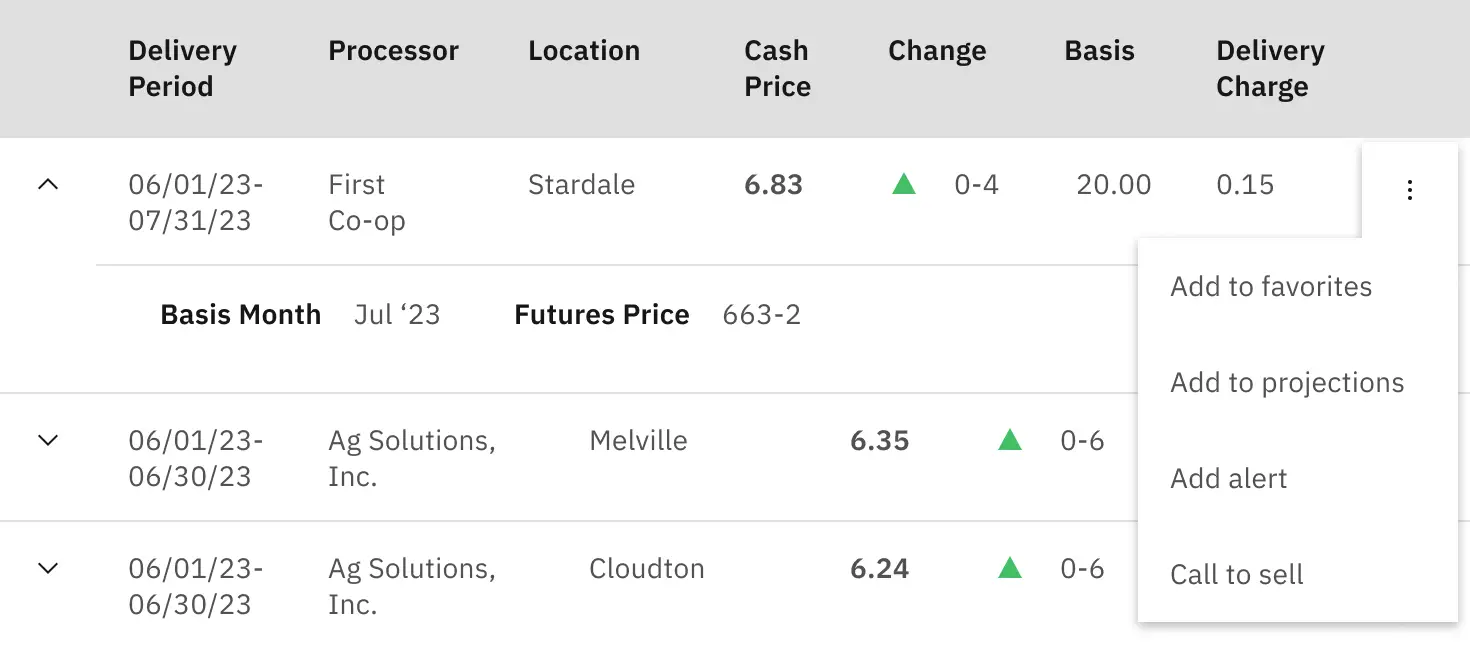Click the Location column header
This screenshot has height=649, width=1470.
584,51
